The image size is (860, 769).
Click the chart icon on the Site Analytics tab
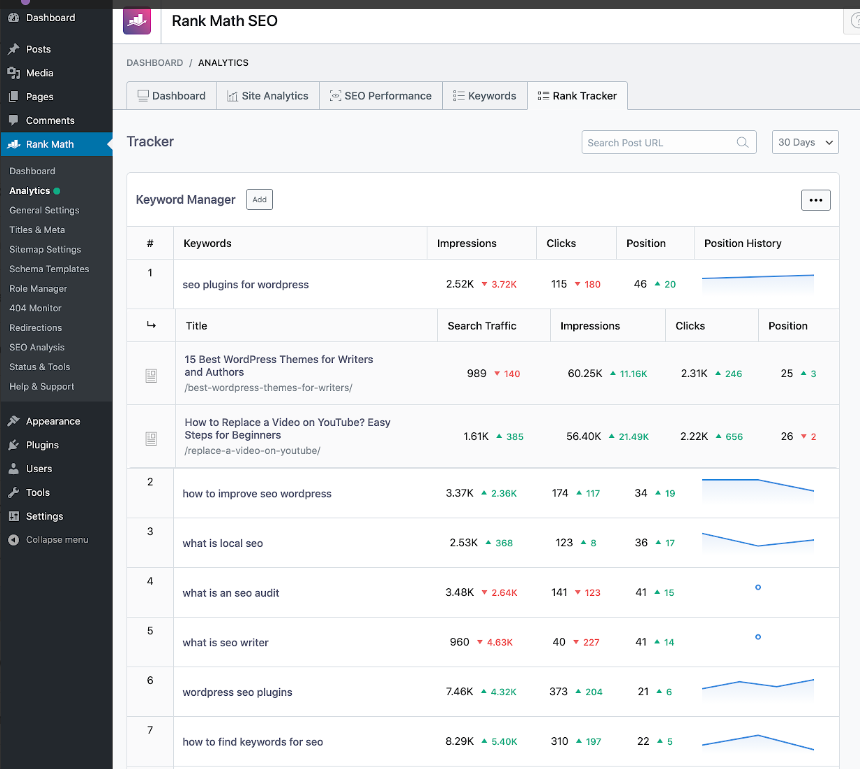pyautogui.click(x=233, y=97)
